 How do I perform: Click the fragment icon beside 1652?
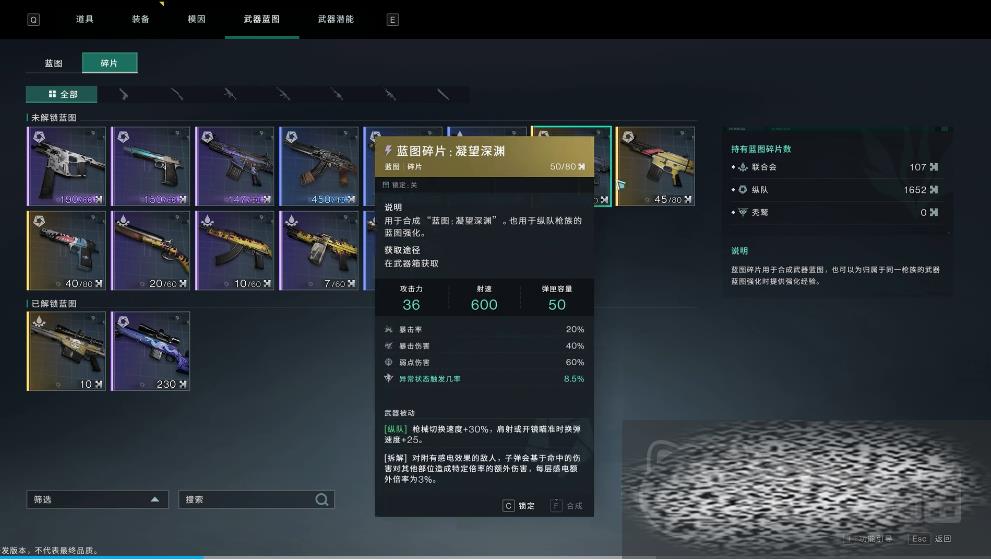pos(934,190)
